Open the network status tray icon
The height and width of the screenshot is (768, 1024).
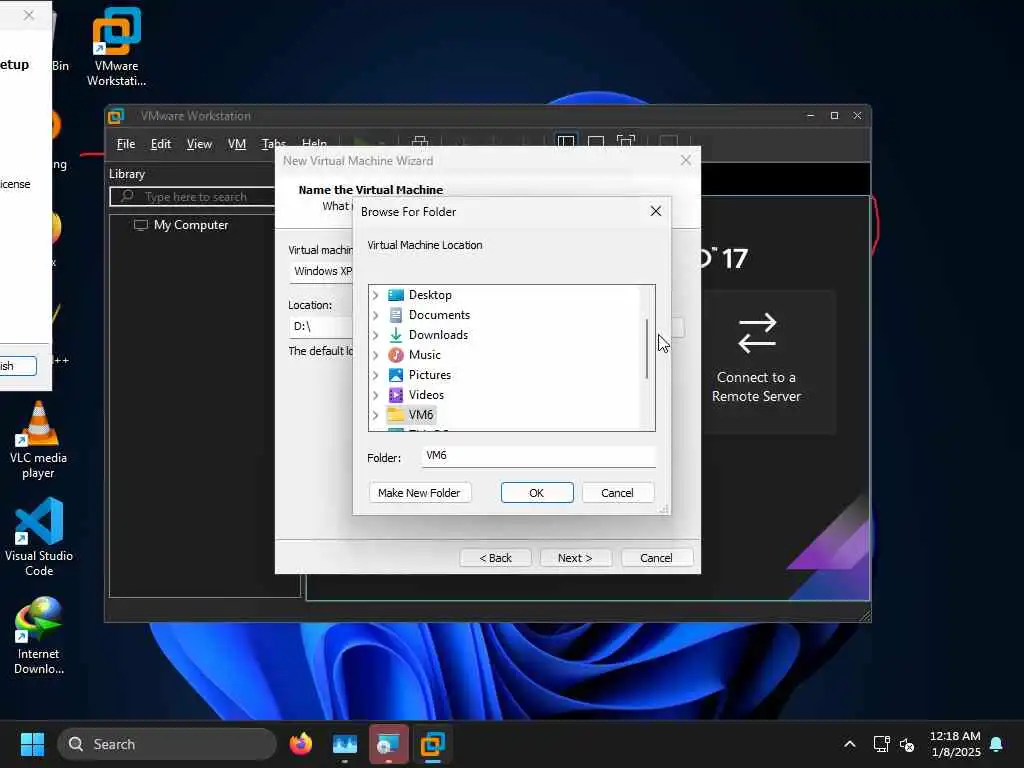(881, 744)
